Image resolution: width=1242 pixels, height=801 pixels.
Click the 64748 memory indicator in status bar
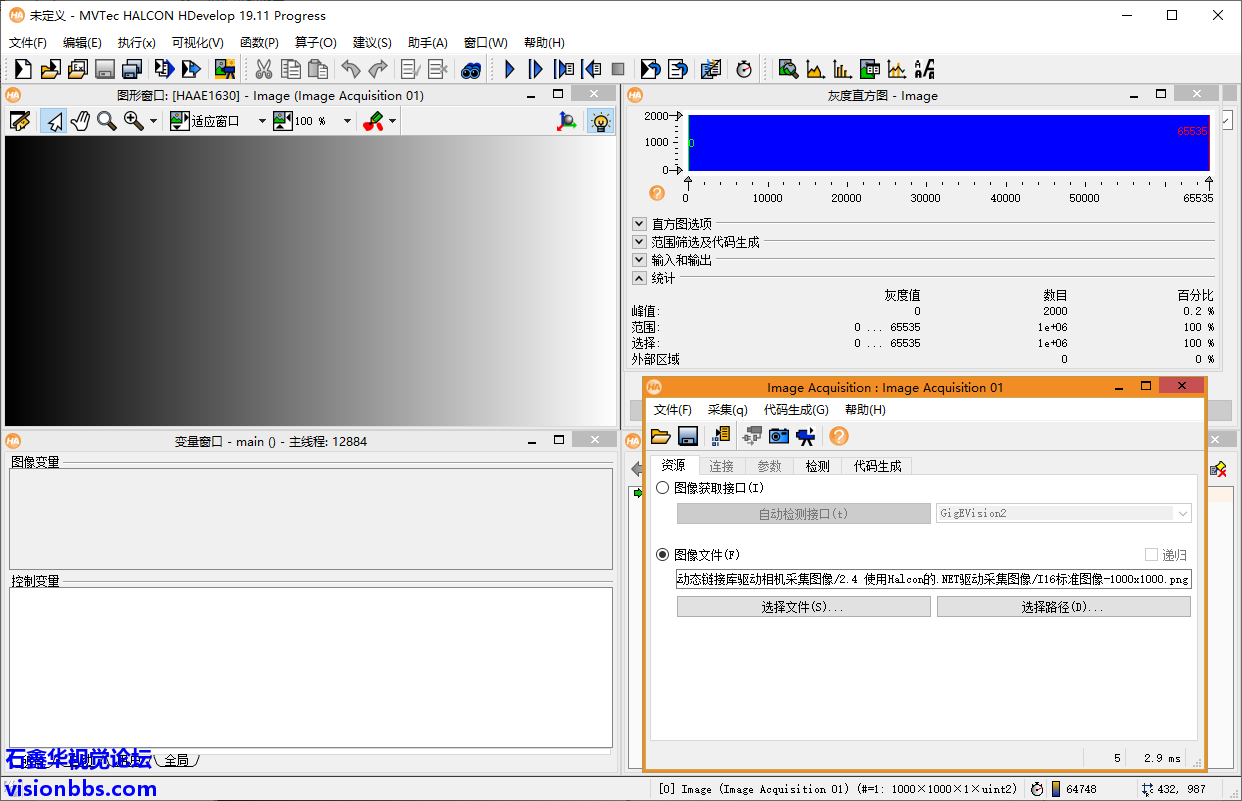(1073, 789)
